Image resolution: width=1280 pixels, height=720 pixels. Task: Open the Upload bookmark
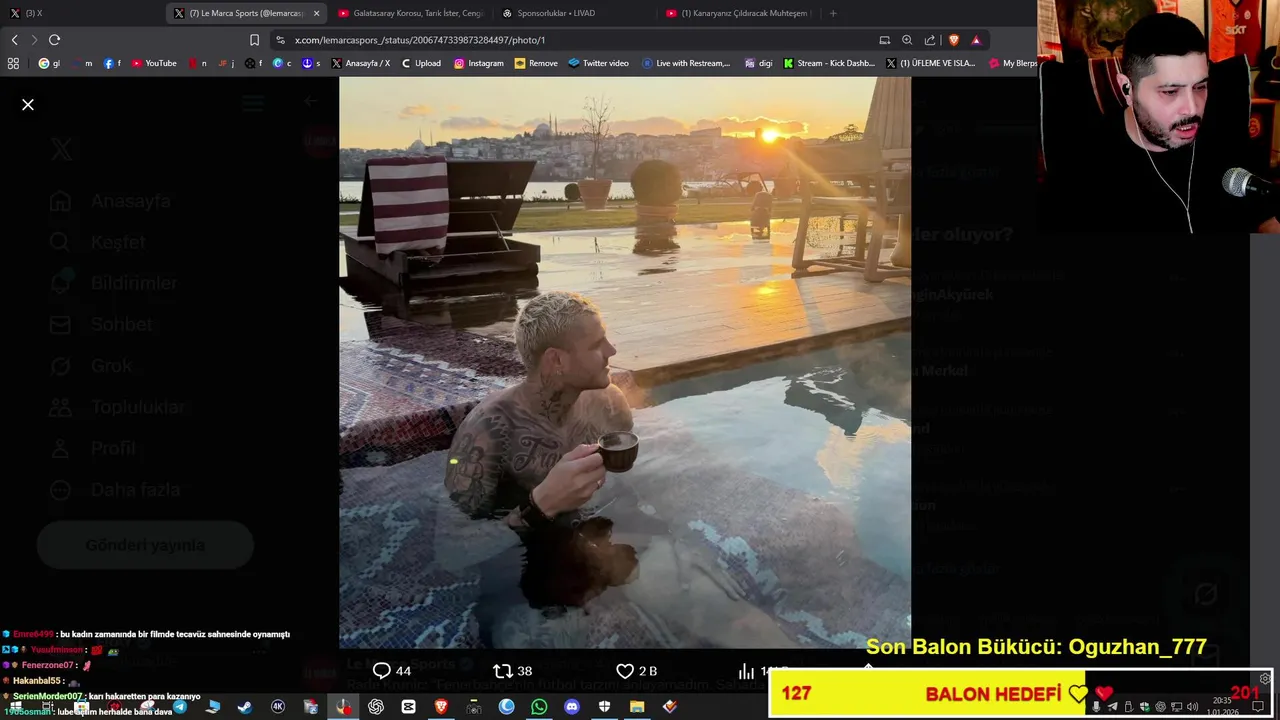[x=421, y=63]
